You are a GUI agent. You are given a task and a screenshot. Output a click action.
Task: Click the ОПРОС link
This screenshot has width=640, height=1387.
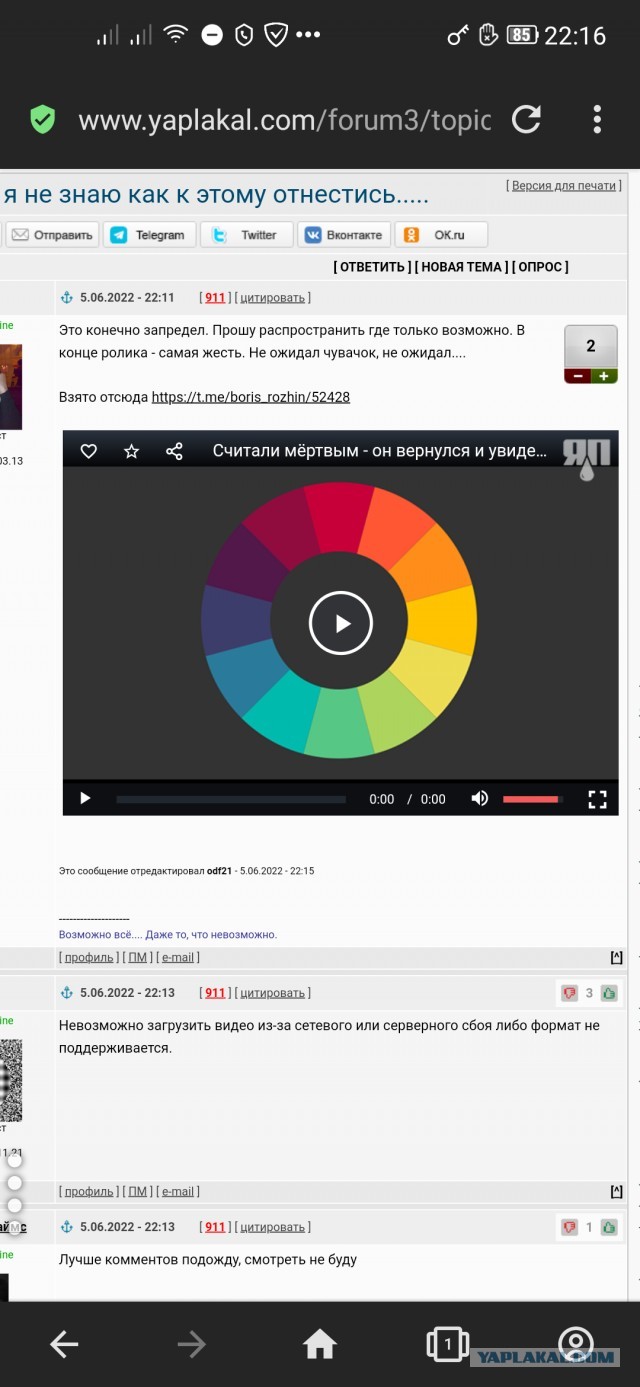point(540,267)
